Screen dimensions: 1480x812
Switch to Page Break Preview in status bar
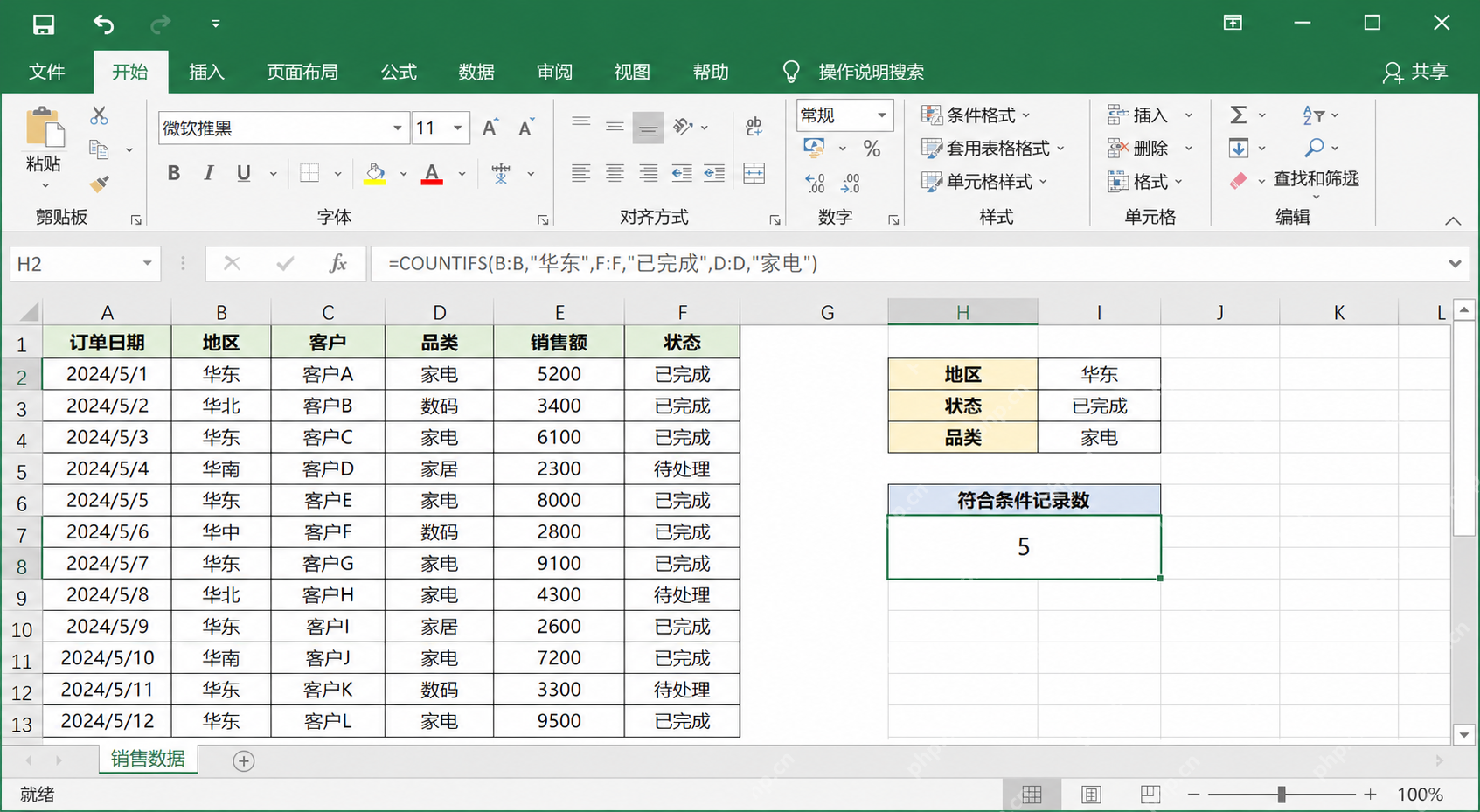pyautogui.click(x=1150, y=794)
